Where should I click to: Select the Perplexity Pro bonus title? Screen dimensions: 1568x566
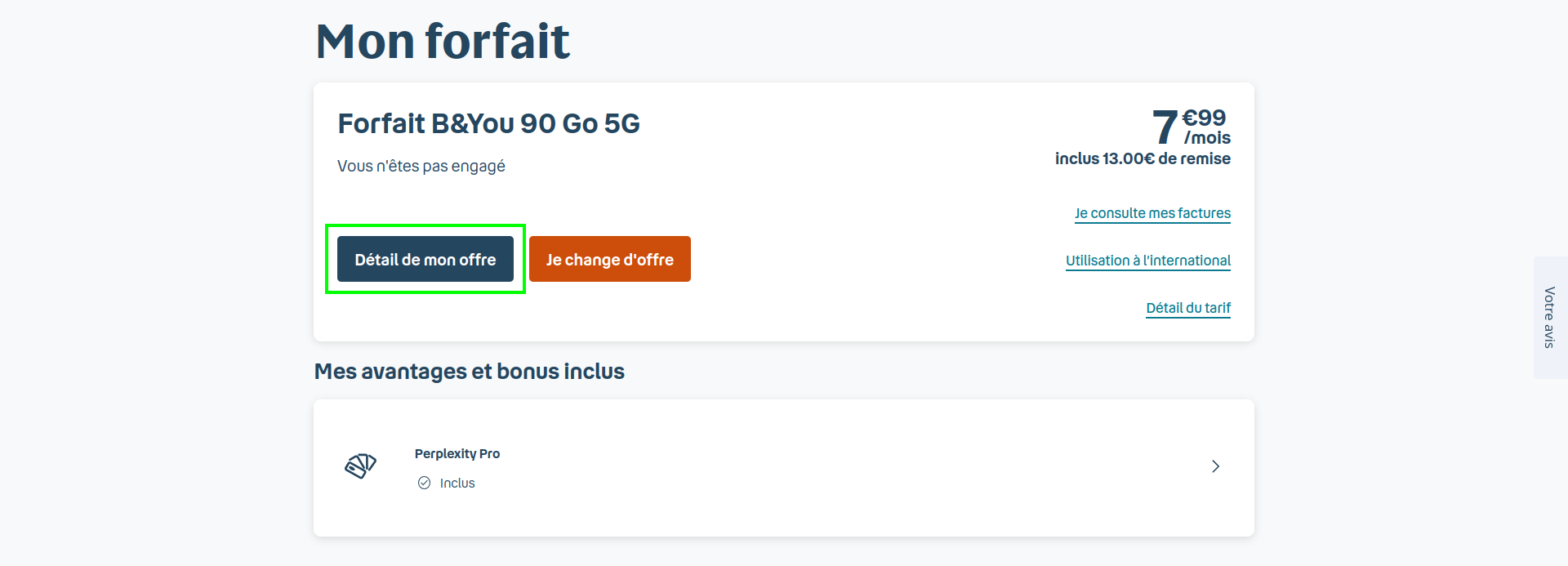point(457,453)
